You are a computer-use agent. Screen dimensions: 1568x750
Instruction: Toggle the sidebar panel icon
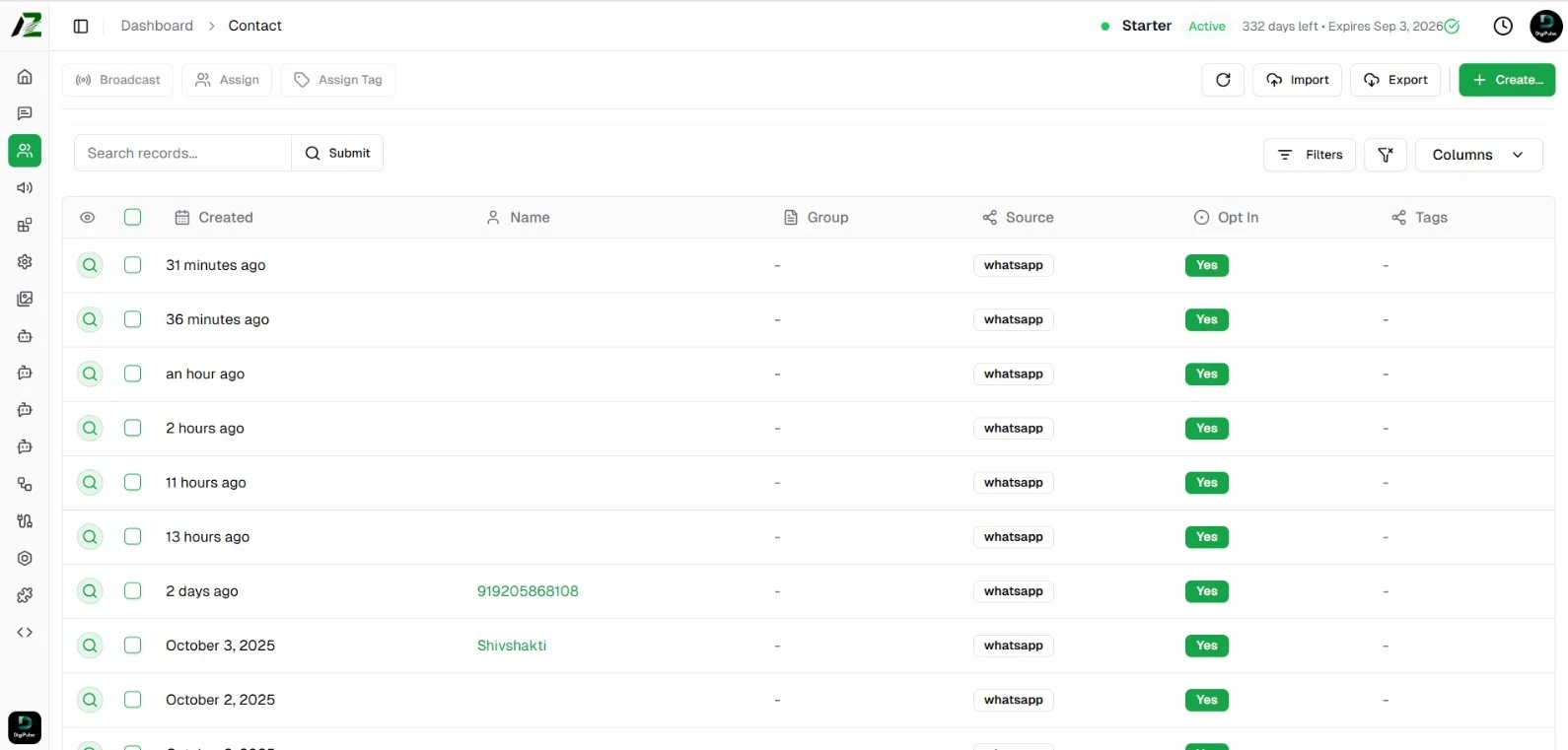(81, 27)
